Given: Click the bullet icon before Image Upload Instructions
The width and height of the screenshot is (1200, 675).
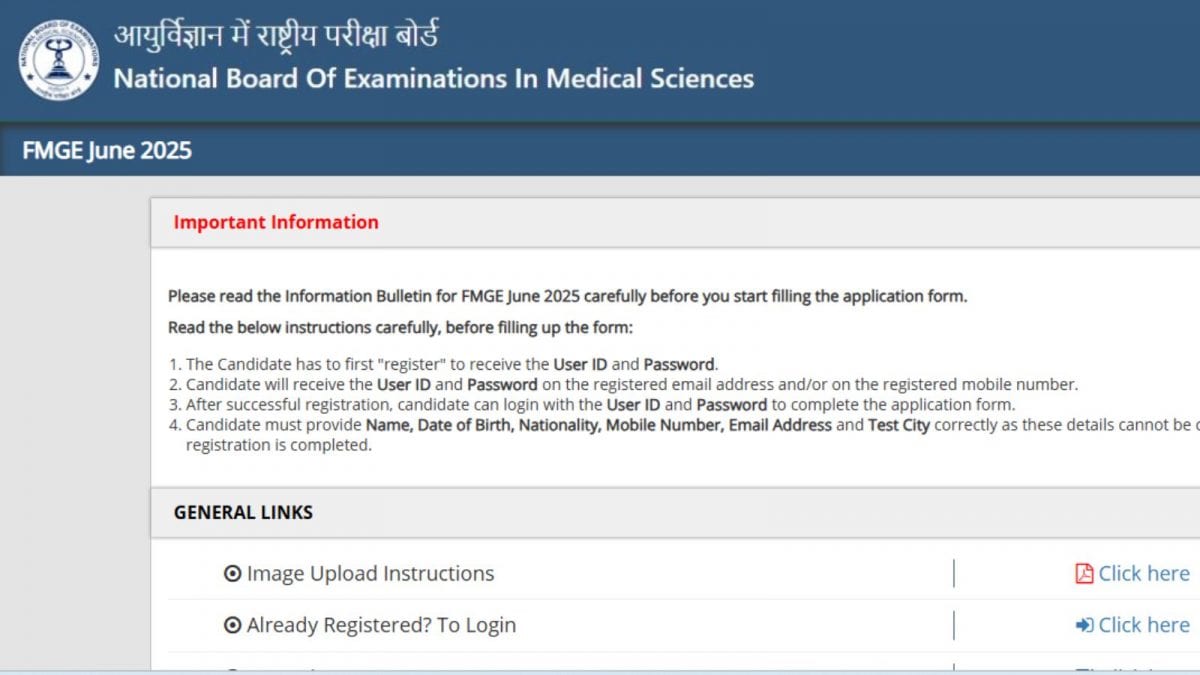Looking at the screenshot, I should 233,574.
